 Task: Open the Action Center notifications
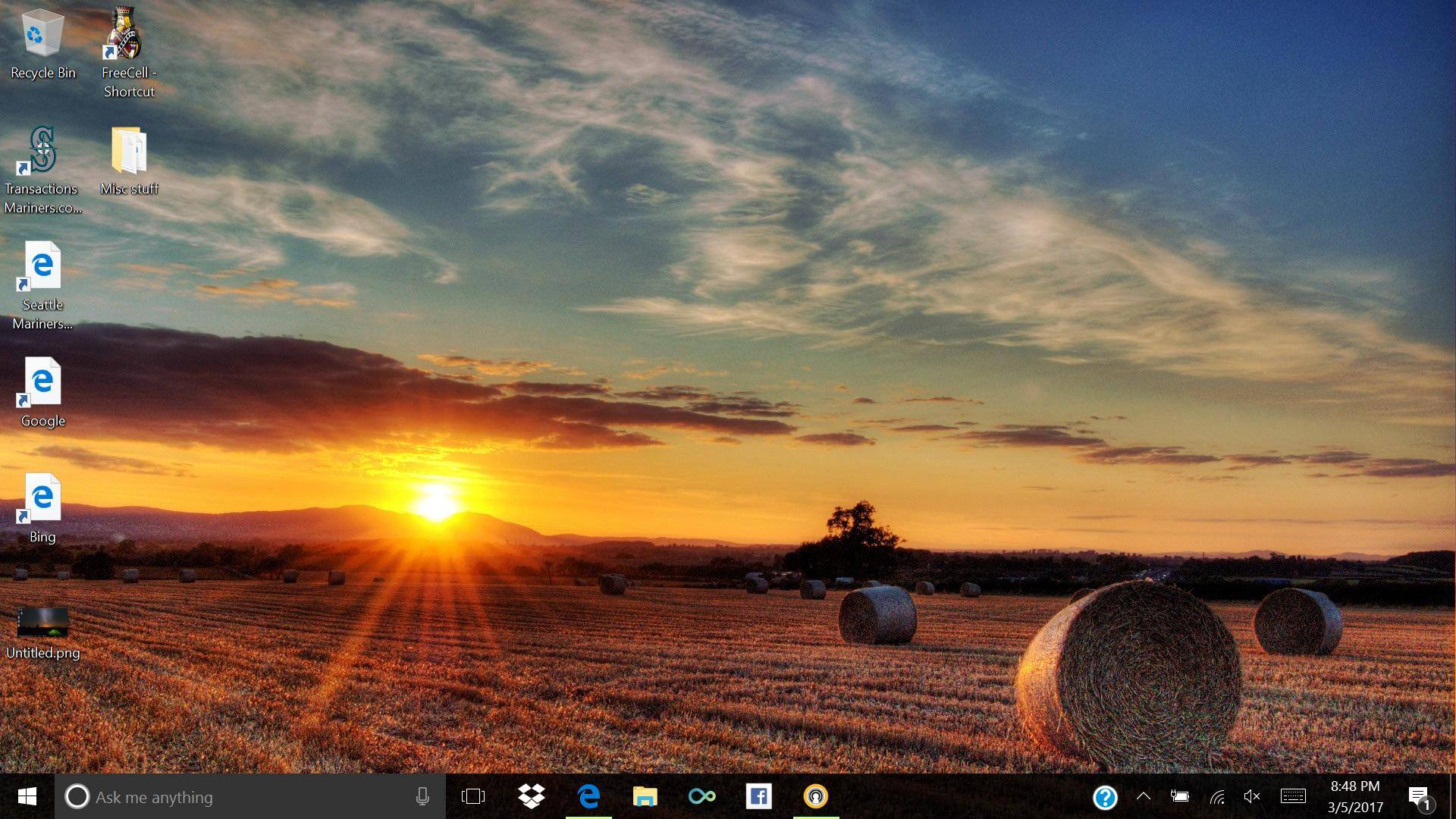[x=1419, y=796]
